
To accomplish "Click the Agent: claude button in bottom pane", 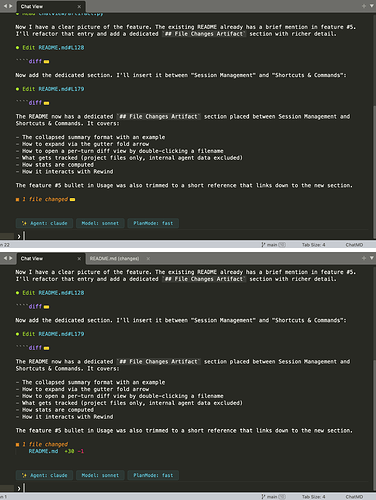I will tap(44, 475).
